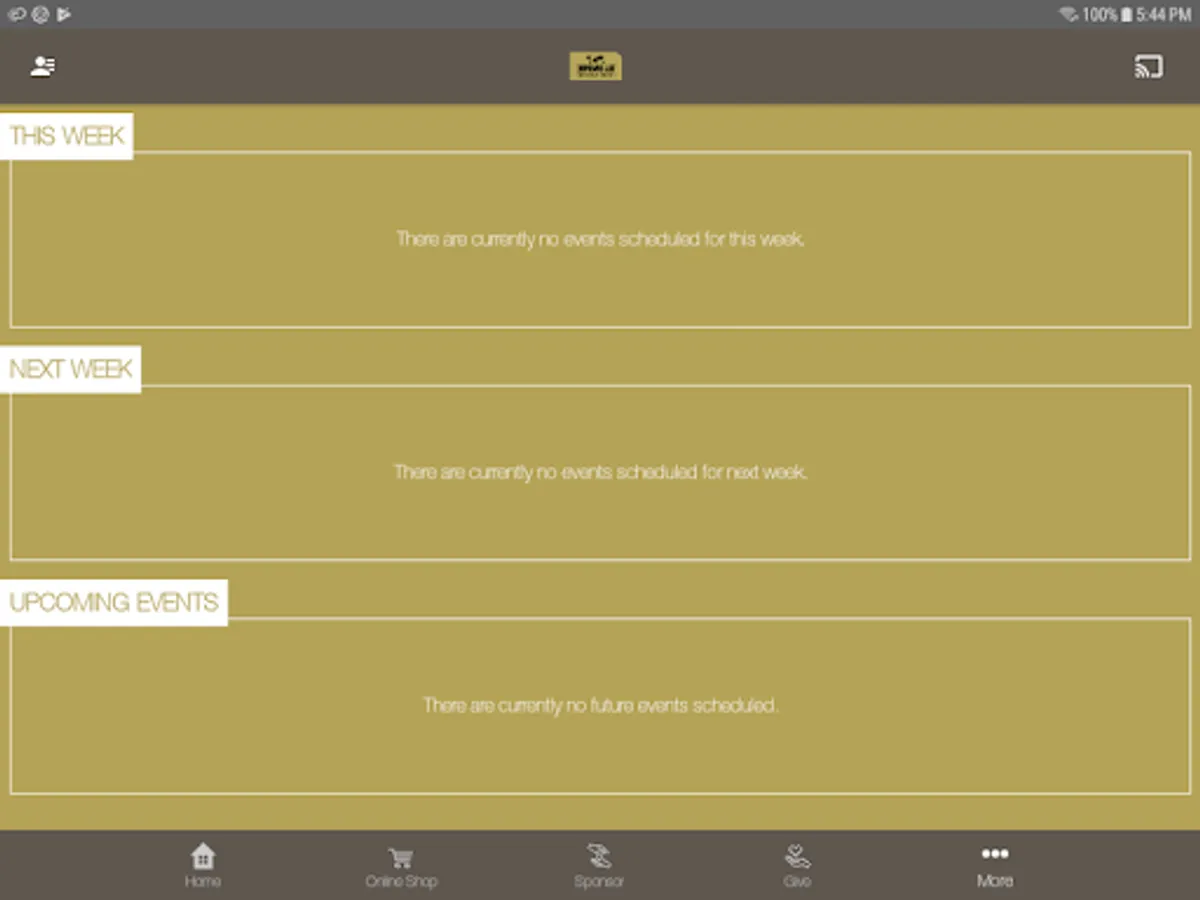Click the UPCOMING EVENTS header label
The image size is (1200, 900).
click(x=113, y=602)
